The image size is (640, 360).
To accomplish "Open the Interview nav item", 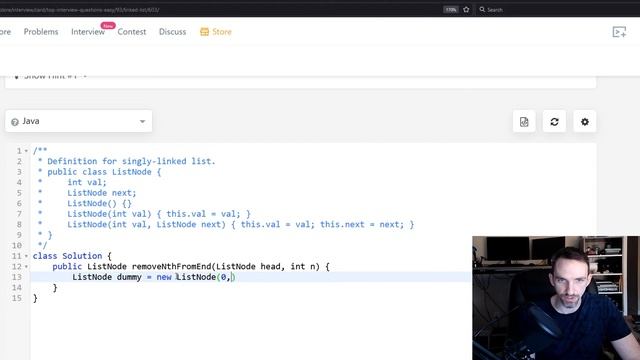I will click(88, 32).
